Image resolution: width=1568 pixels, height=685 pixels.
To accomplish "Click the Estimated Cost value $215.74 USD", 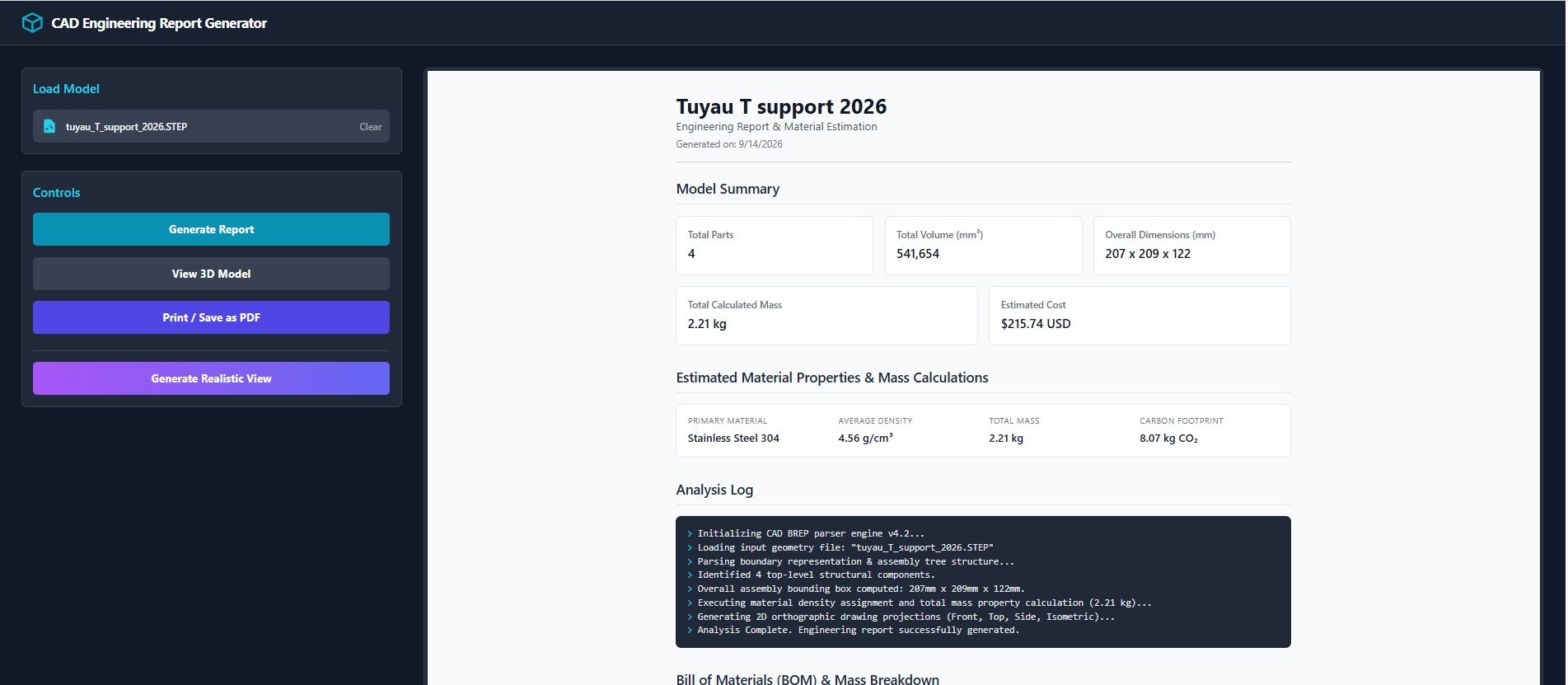I will 1036,324.
